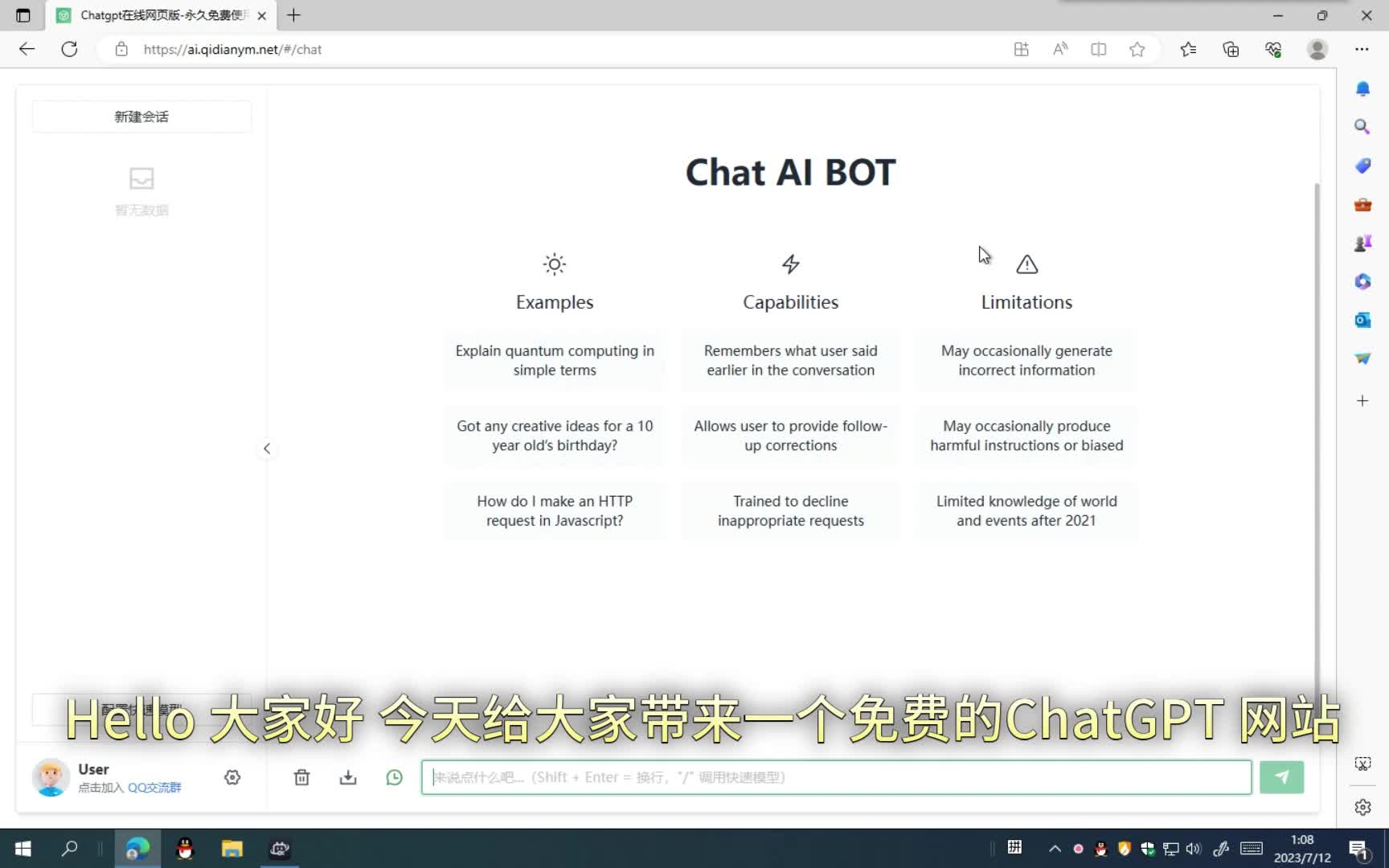Click the green send message button

click(1281, 777)
